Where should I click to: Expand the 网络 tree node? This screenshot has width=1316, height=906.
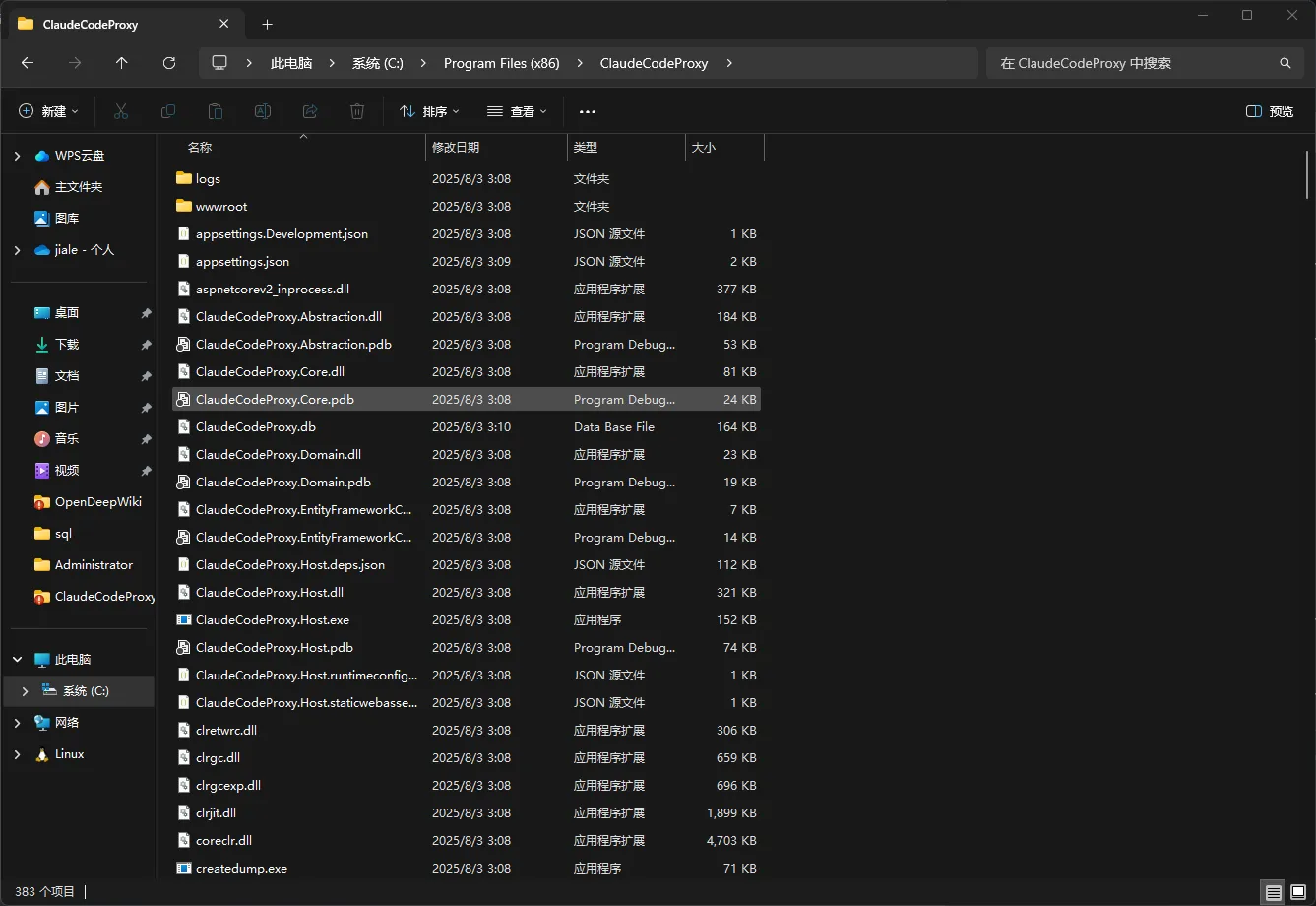coord(17,723)
